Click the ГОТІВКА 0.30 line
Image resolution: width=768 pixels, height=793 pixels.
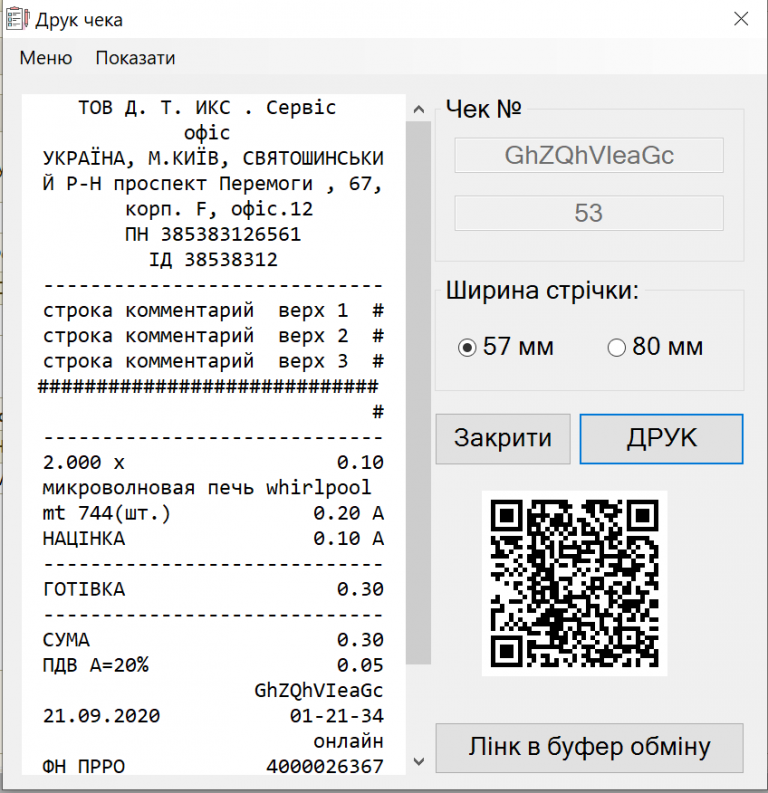(x=213, y=589)
